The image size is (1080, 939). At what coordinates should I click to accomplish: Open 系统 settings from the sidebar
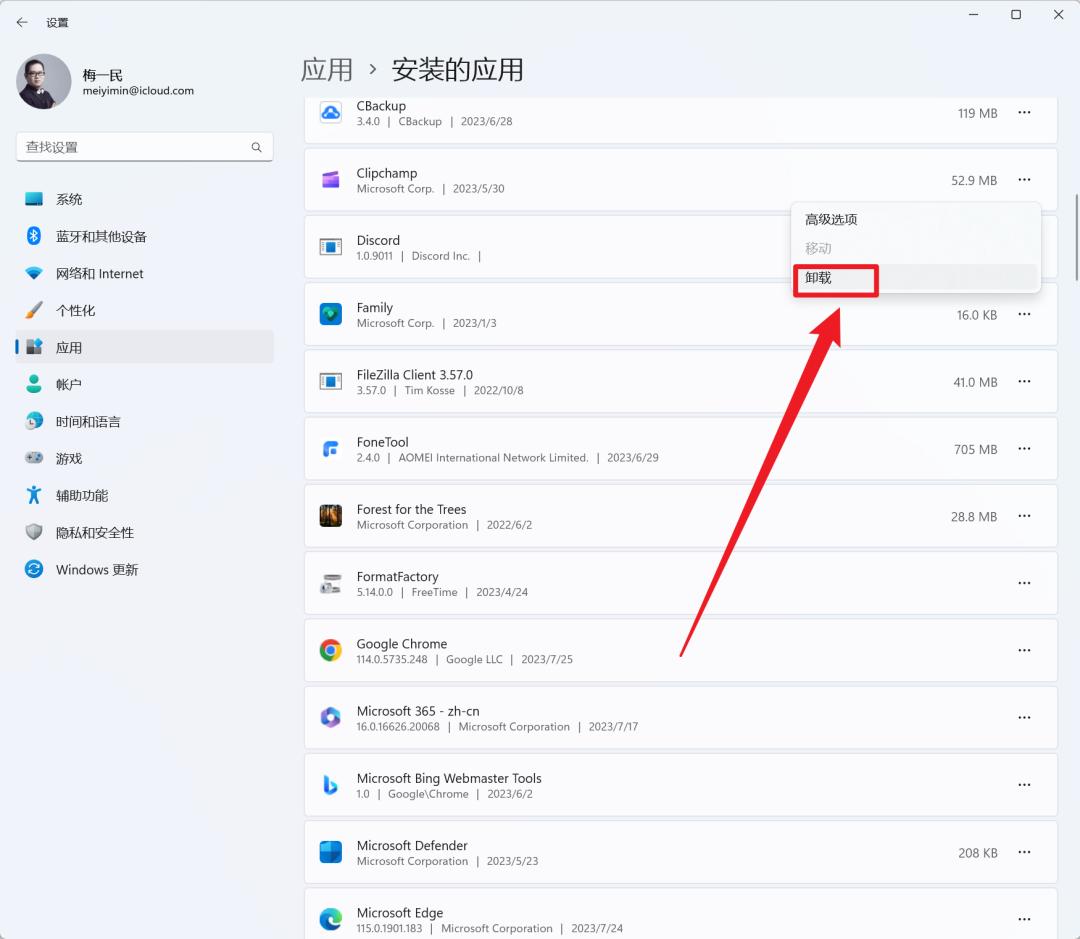(x=68, y=199)
